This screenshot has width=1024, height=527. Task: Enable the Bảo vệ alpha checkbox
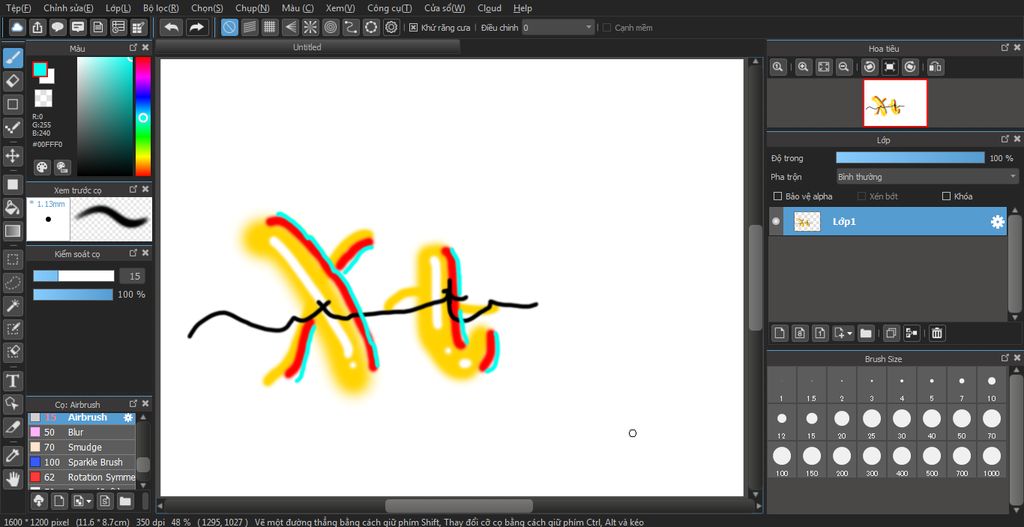pyautogui.click(x=778, y=196)
